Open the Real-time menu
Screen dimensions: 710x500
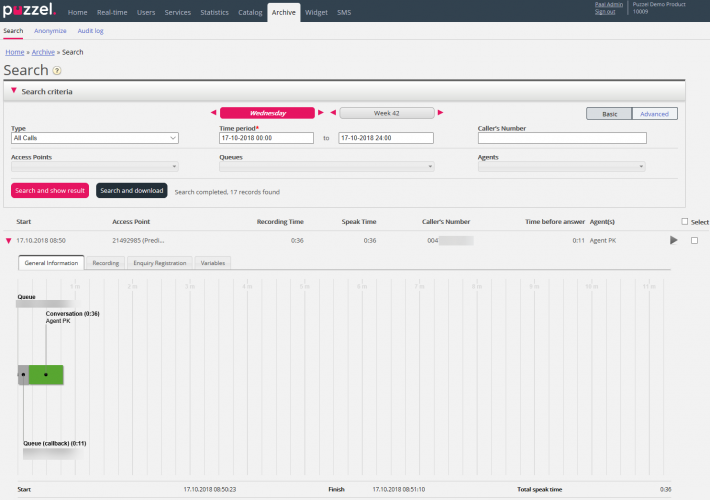click(112, 12)
